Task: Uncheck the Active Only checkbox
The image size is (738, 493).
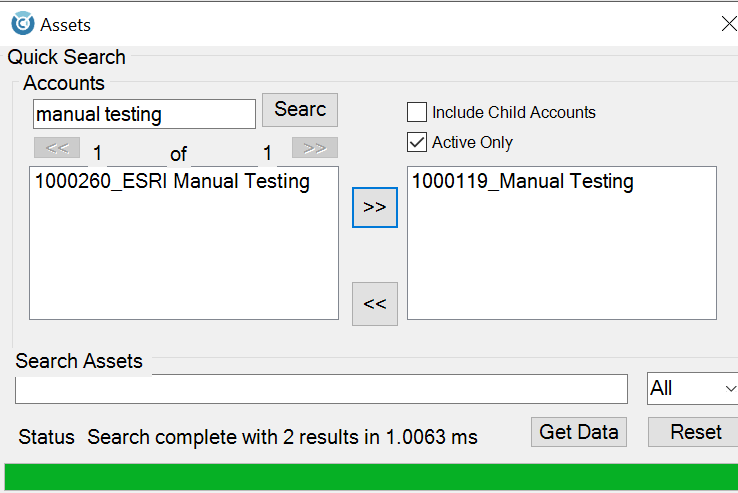Action: (416, 142)
